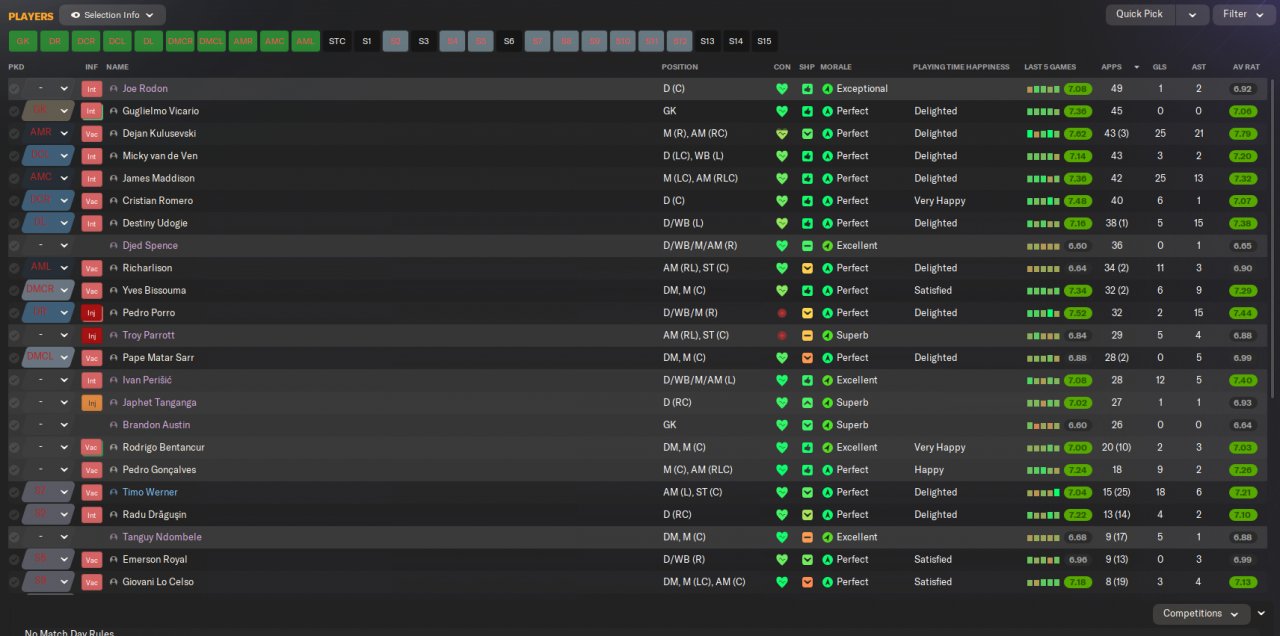Click the match sharpness icon for Micky van de Ven
This screenshot has width=1280, height=636.
tap(807, 156)
